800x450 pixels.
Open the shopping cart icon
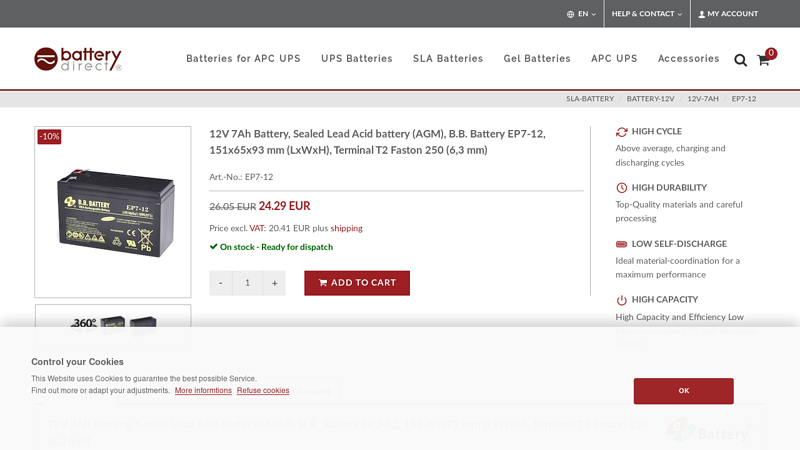(x=763, y=60)
